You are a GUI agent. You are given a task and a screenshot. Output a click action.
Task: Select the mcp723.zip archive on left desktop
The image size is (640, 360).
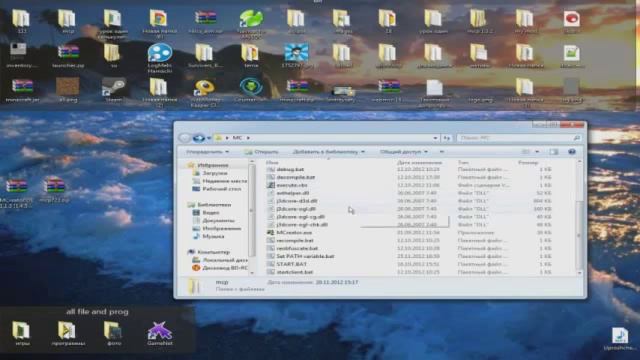[x=54, y=189]
